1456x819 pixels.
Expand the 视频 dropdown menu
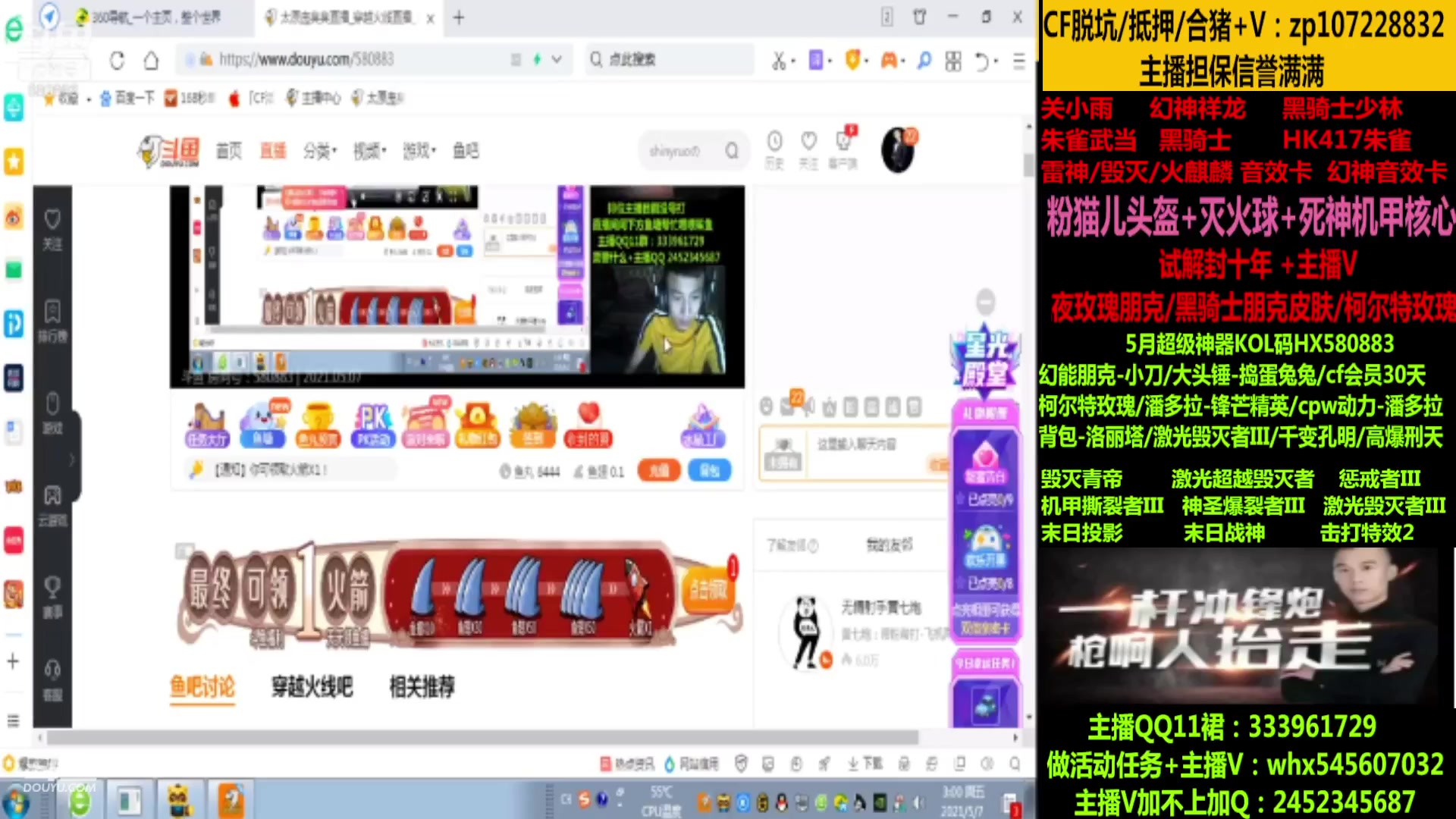tap(370, 151)
